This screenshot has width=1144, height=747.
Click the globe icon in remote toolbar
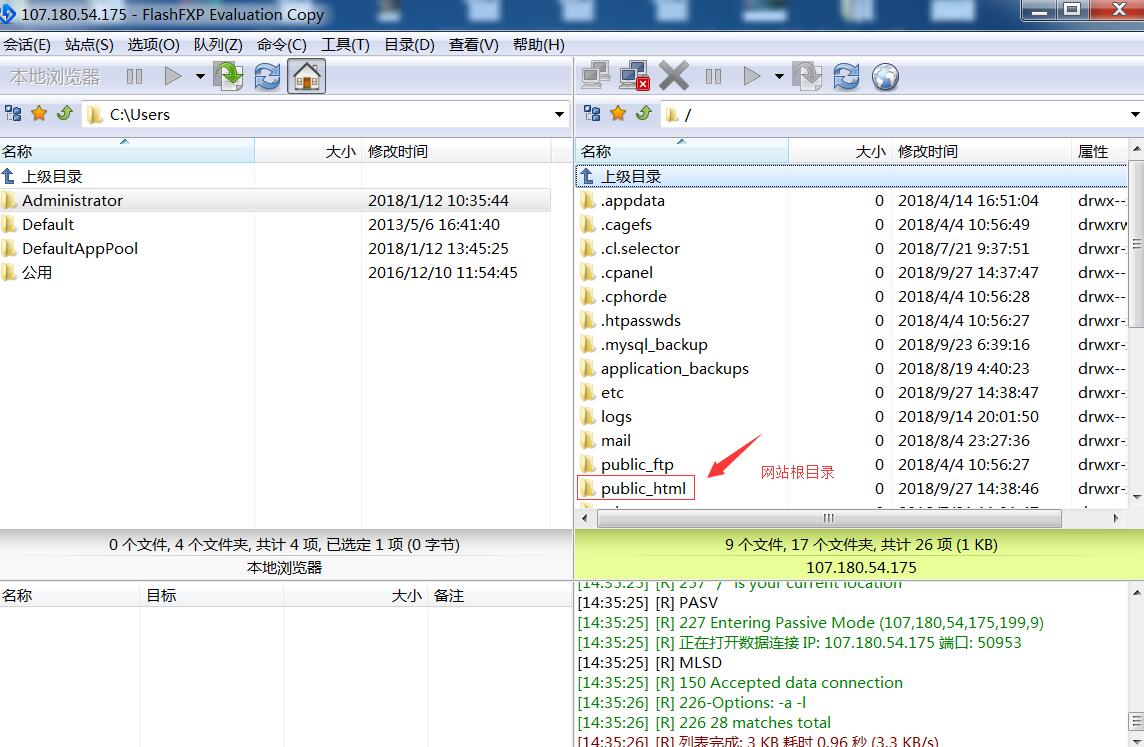885,77
